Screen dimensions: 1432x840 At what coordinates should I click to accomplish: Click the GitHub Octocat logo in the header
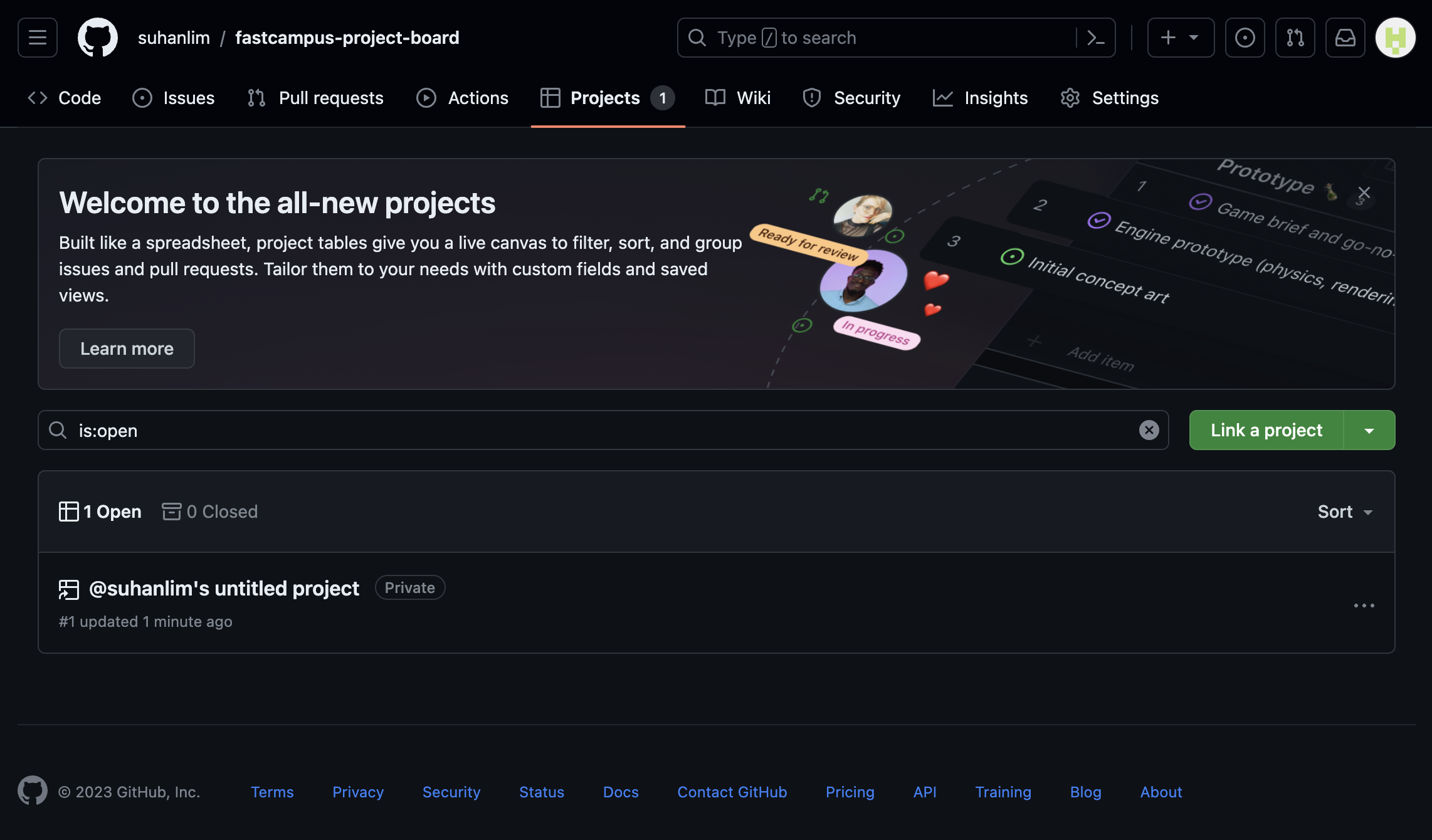click(97, 38)
